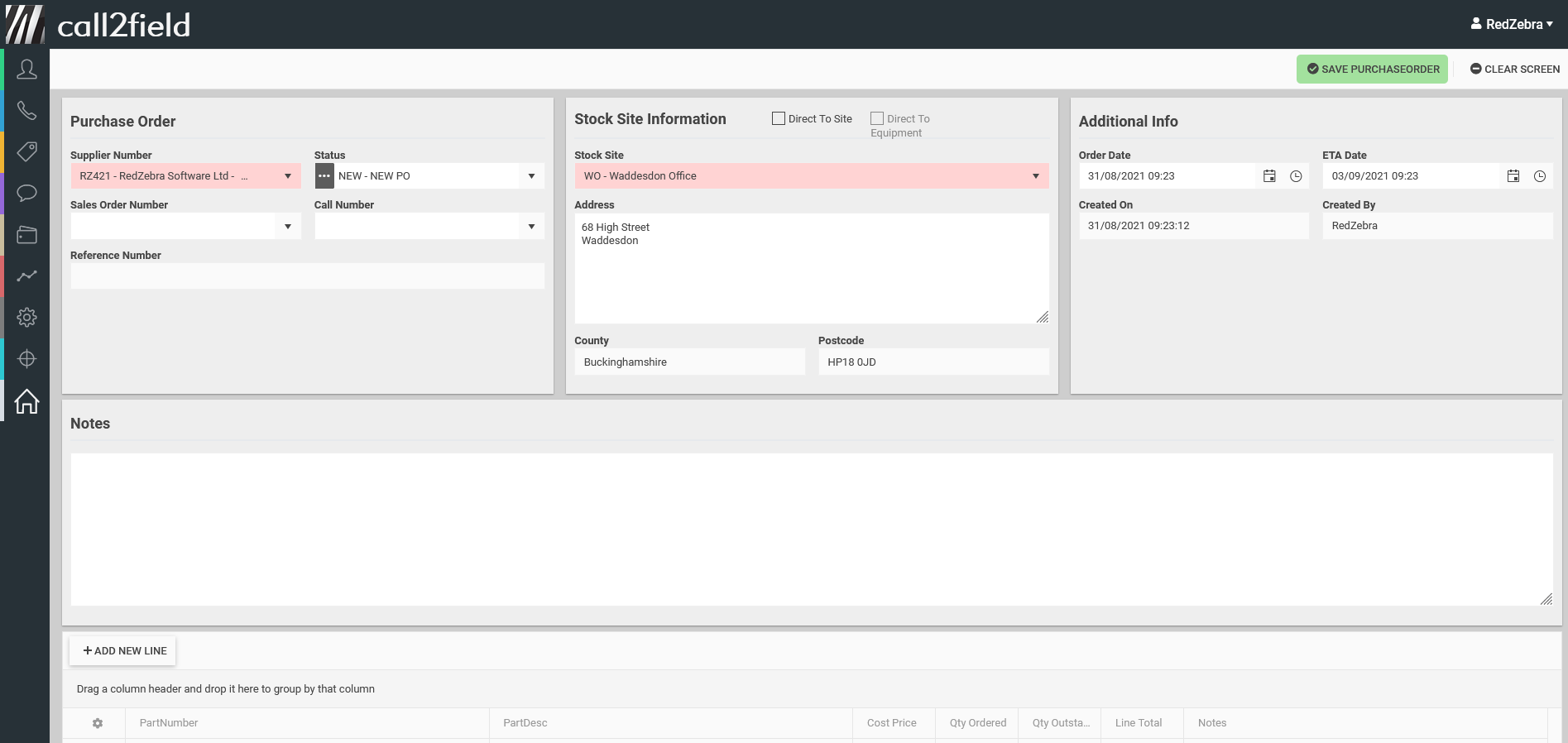Click the crosshair target sidebar icon
This screenshot has height=743, width=1568.
pyautogui.click(x=26, y=359)
